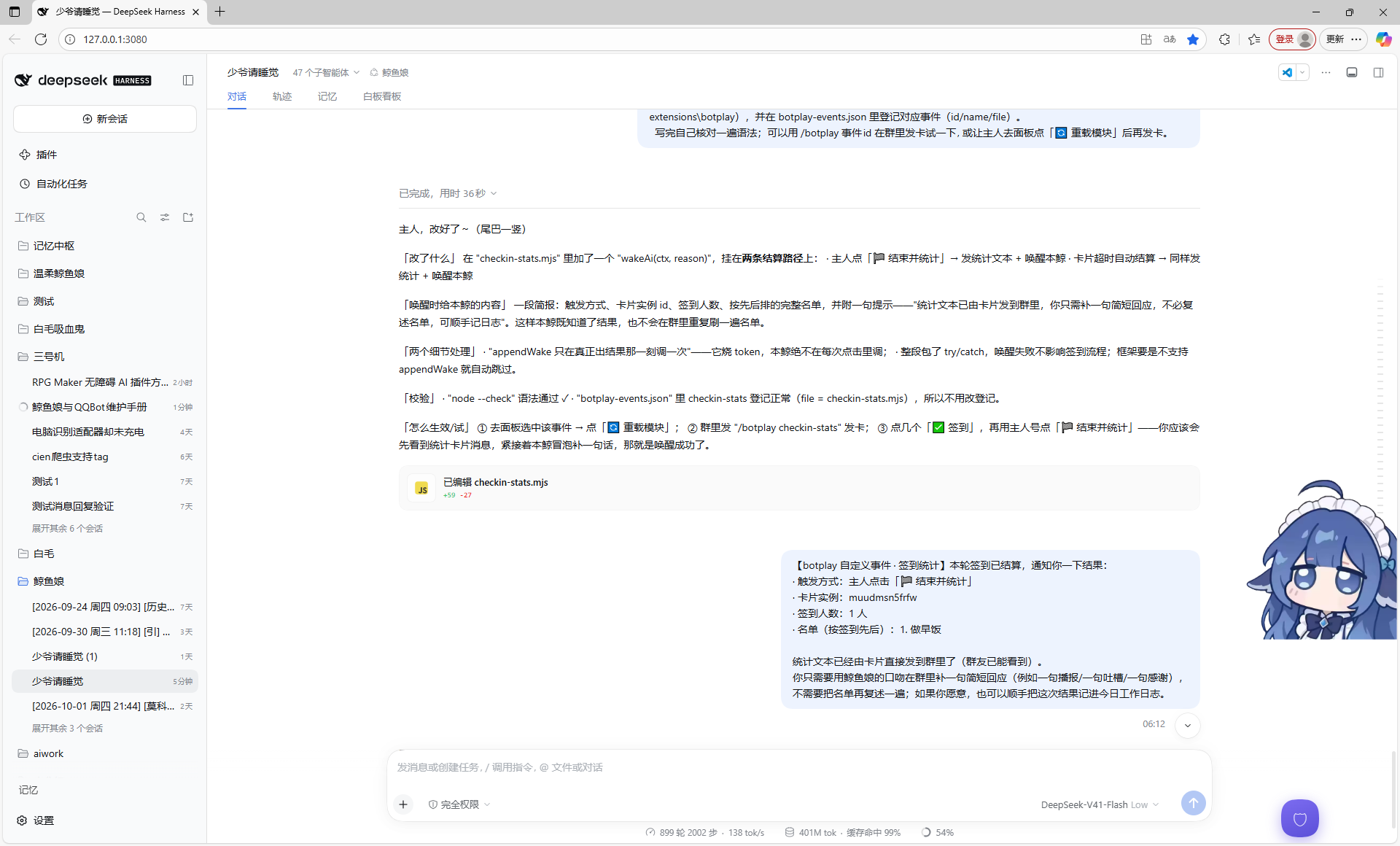This screenshot has height=846, width=1400.
Task: Search workspaces with the magnifier icon
Action: click(141, 217)
